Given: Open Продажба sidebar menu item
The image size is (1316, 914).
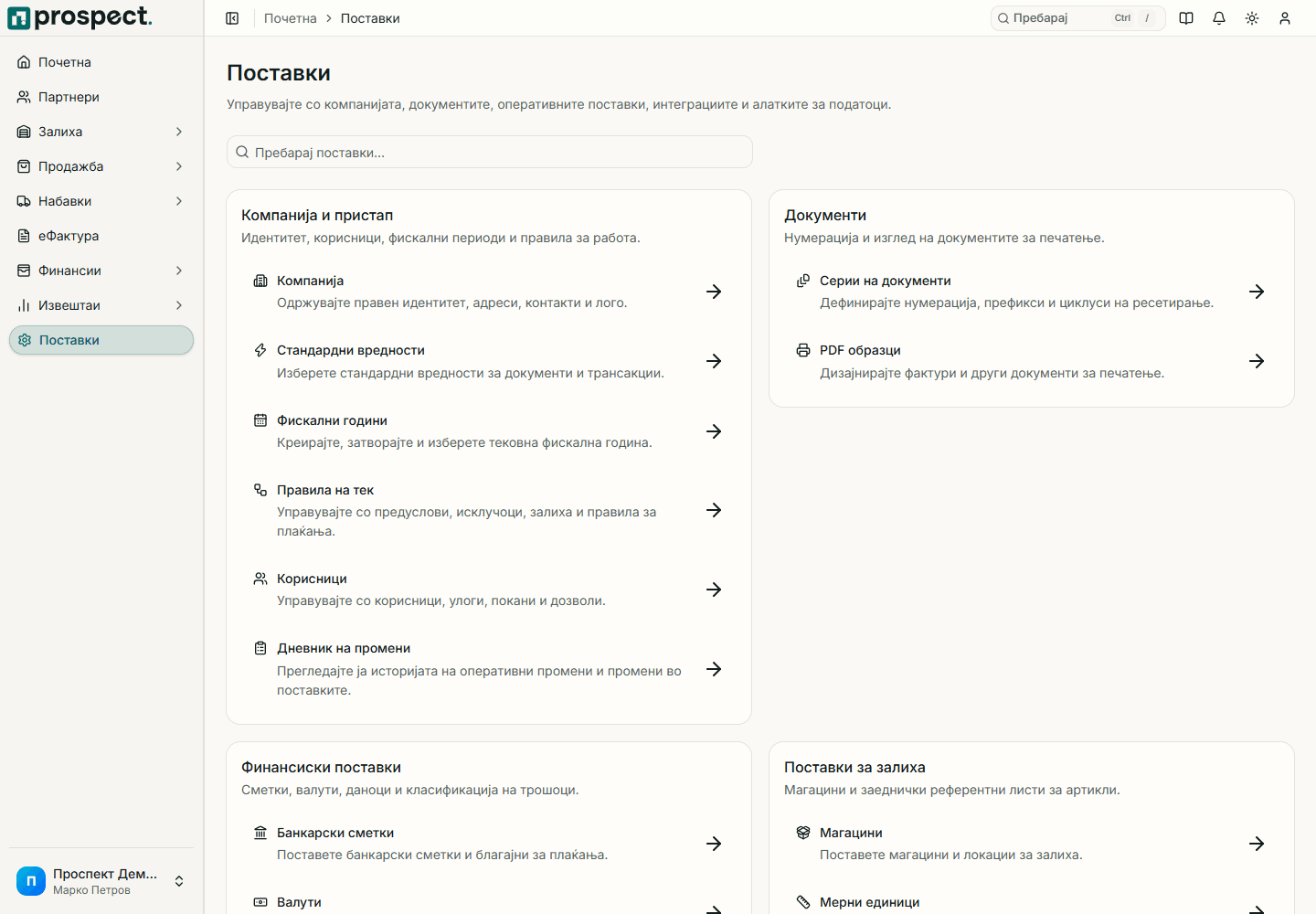Looking at the screenshot, I should [101, 166].
